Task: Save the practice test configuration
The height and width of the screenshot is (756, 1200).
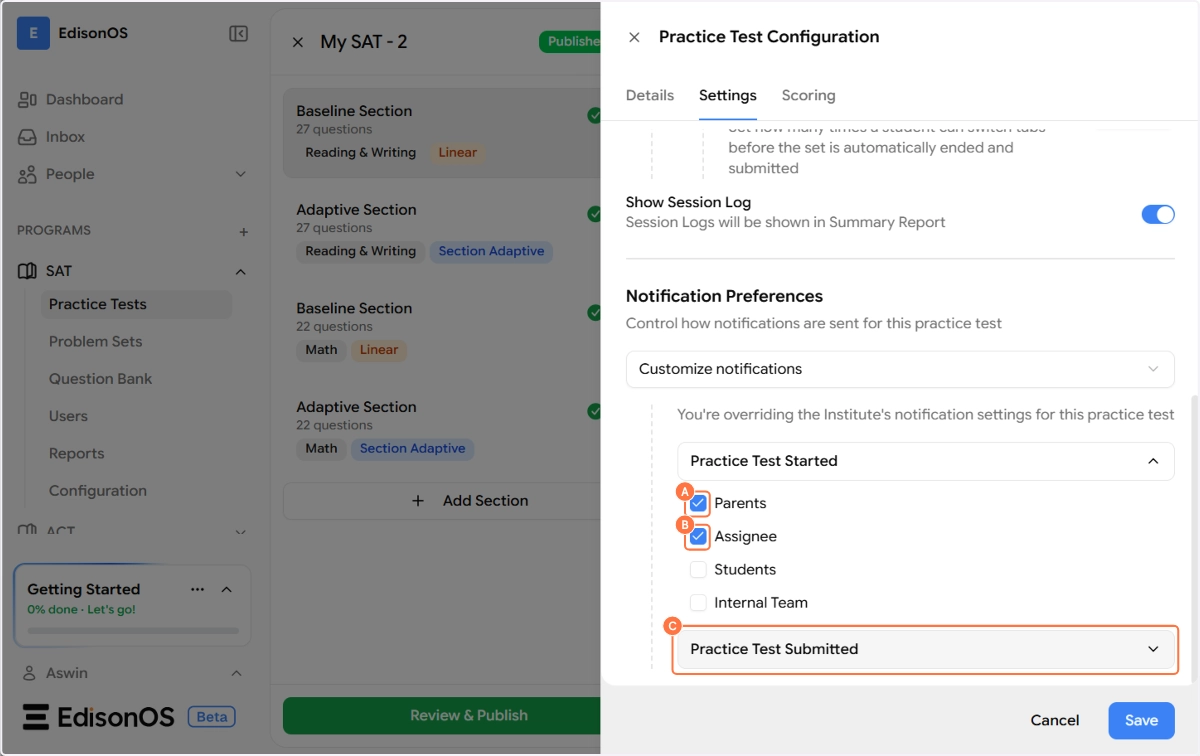Action: click(1140, 720)
